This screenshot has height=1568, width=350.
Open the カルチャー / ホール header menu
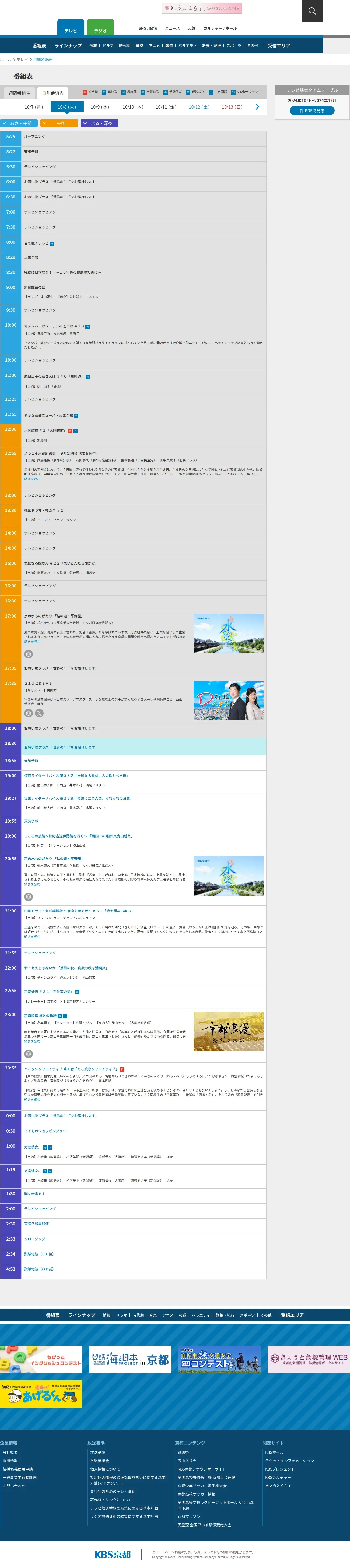(220, 29)
